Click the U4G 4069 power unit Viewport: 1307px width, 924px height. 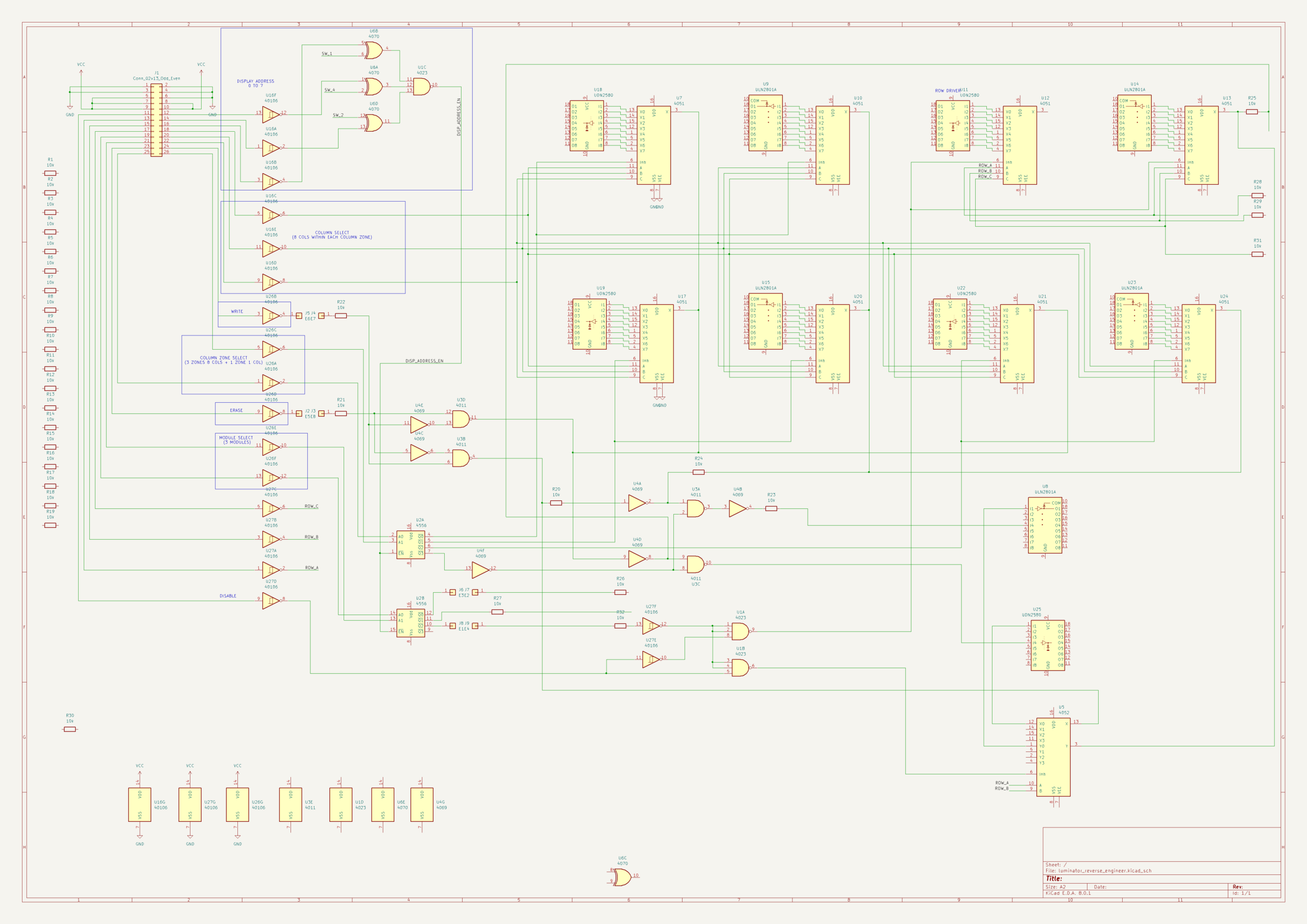[422, 805]
